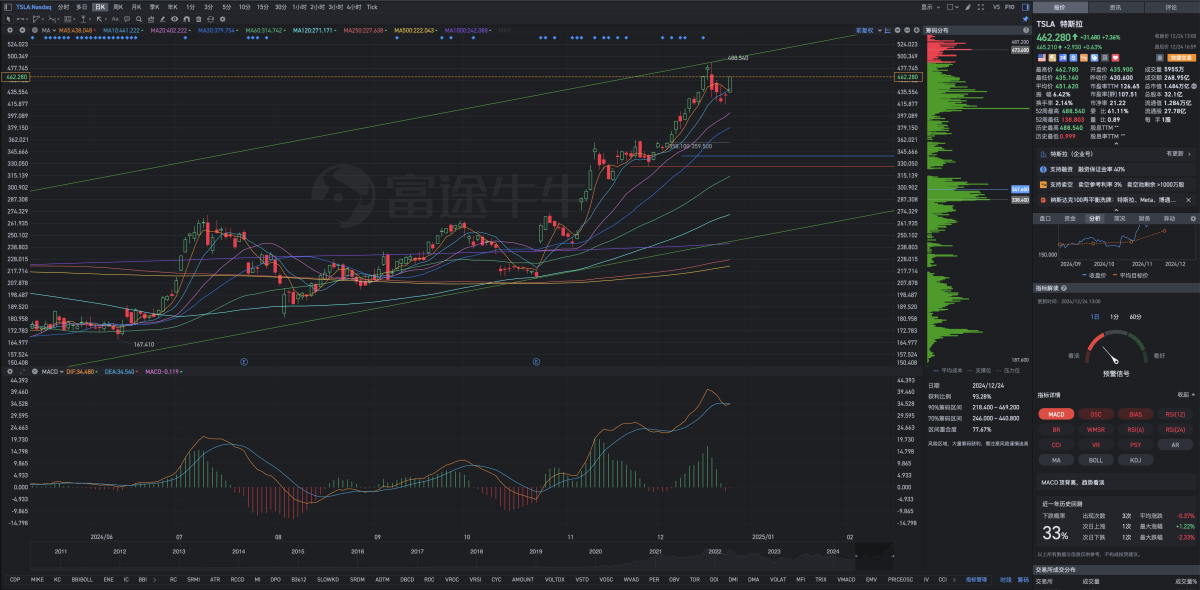Add the BBIBOLL indicator from bottom bar

(x=83, y=579)
